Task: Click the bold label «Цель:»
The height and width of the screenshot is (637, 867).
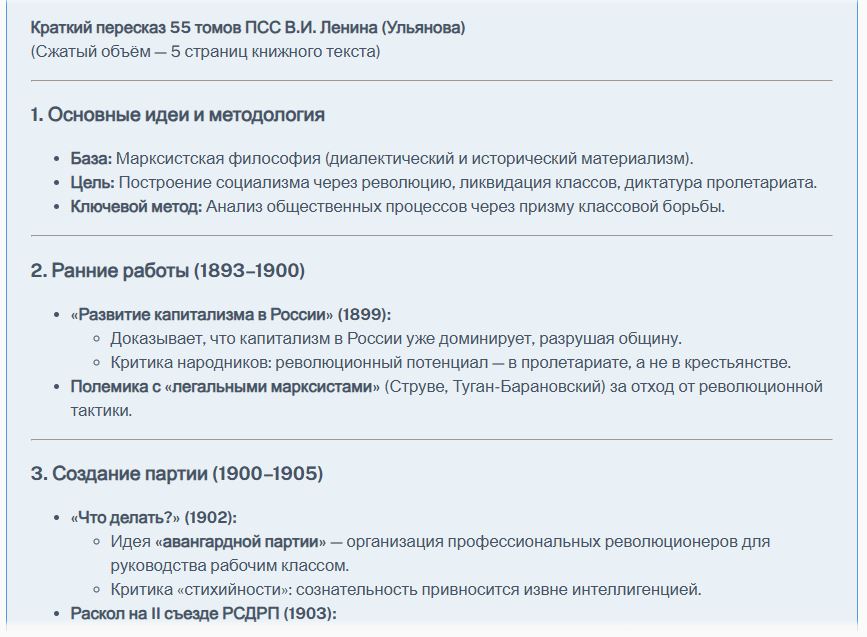Action: pyautogui.click(x=92, y=182)
